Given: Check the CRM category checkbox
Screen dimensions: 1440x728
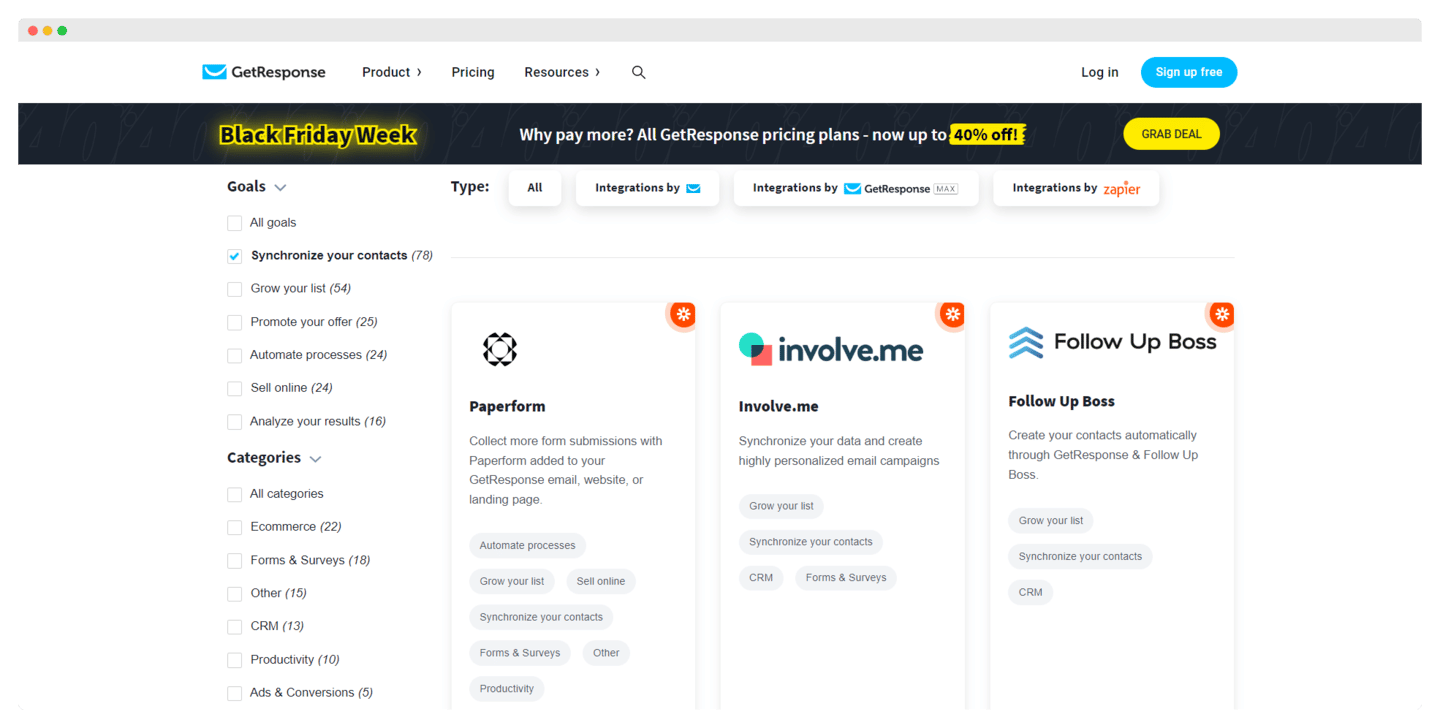Looking at the screenshot, I should 234,626.
